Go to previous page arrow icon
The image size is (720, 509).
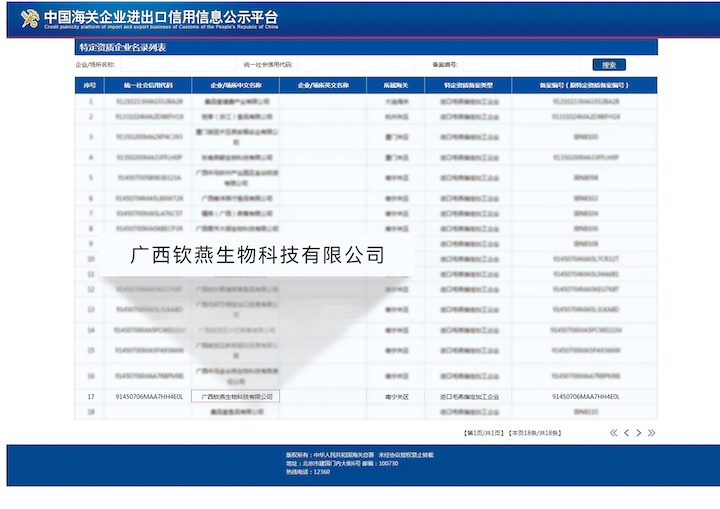pos(626,433)
